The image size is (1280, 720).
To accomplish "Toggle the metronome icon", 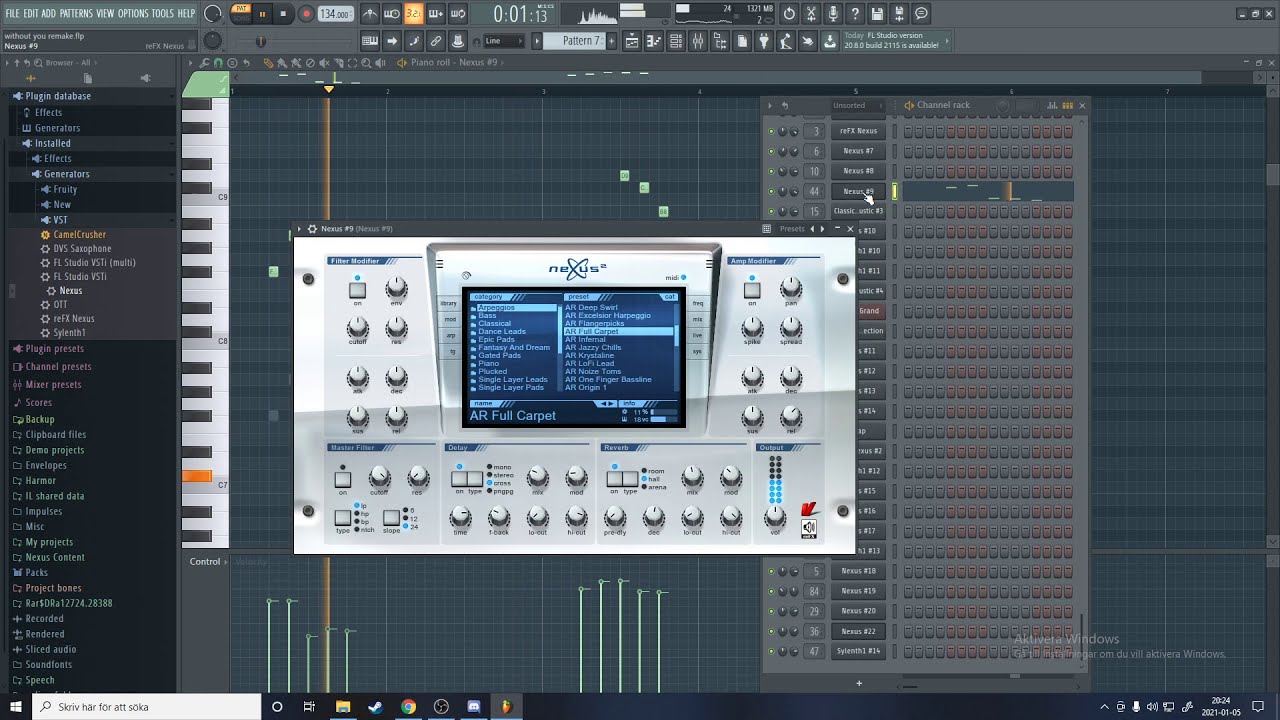I will pyautogui.click(x=370, y=14).
